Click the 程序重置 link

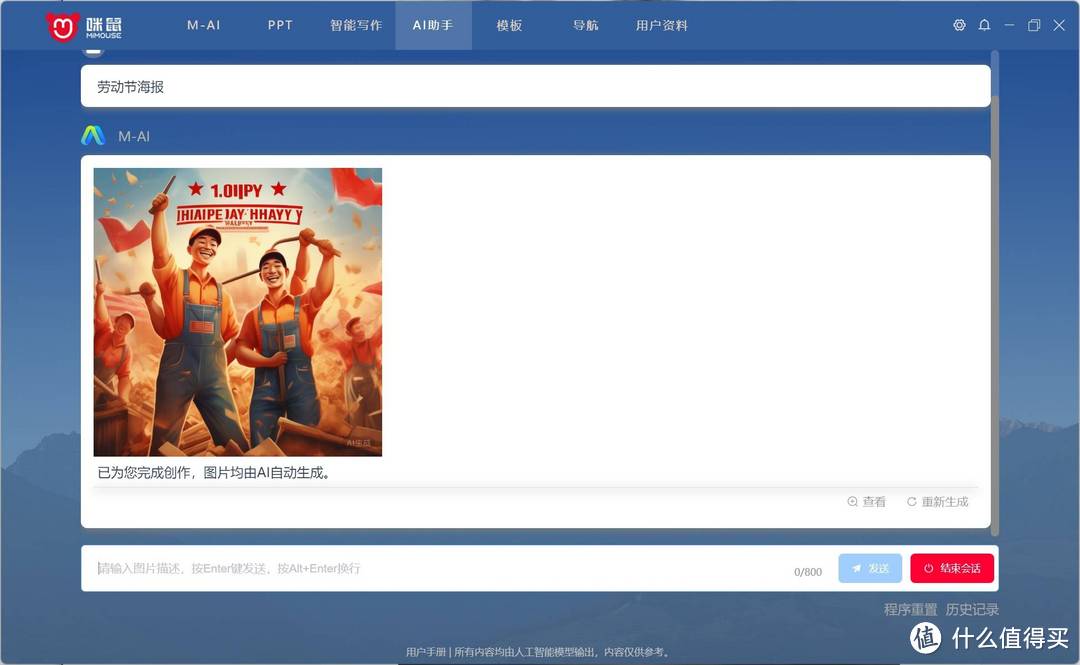point(911,609)
